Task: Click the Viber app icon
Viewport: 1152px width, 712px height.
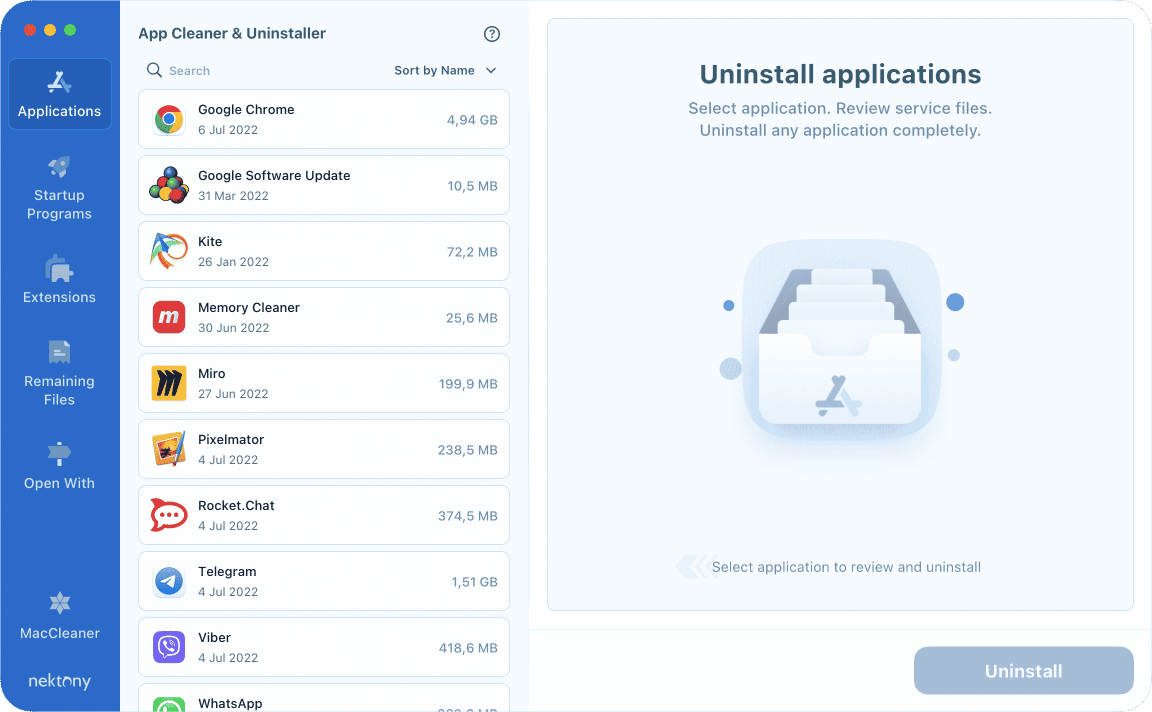Action: 169,647
